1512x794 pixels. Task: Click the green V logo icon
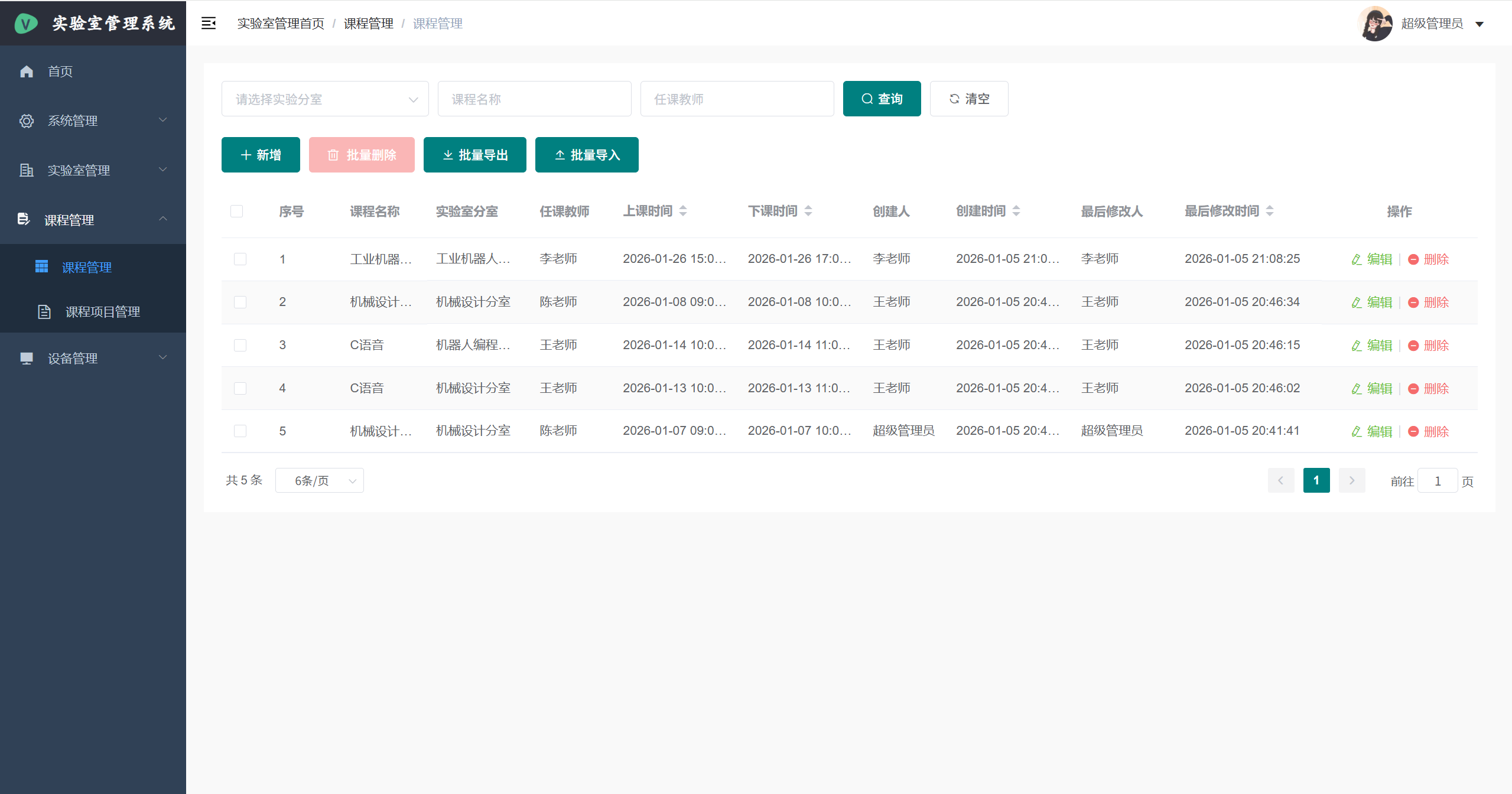(x=26, y=24)
